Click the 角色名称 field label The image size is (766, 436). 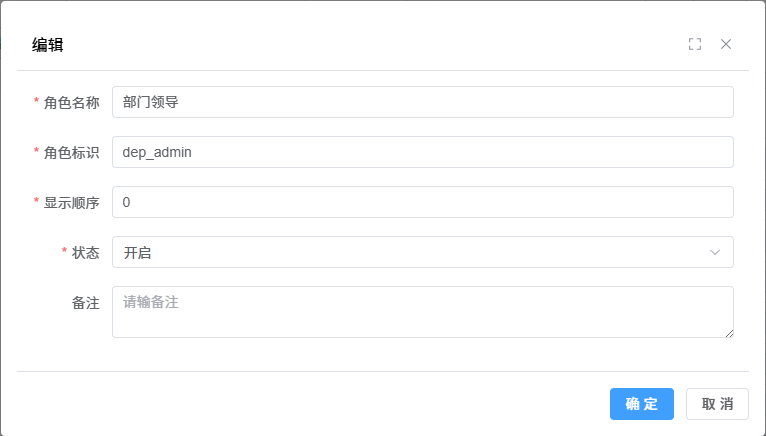tap(72, 102)
